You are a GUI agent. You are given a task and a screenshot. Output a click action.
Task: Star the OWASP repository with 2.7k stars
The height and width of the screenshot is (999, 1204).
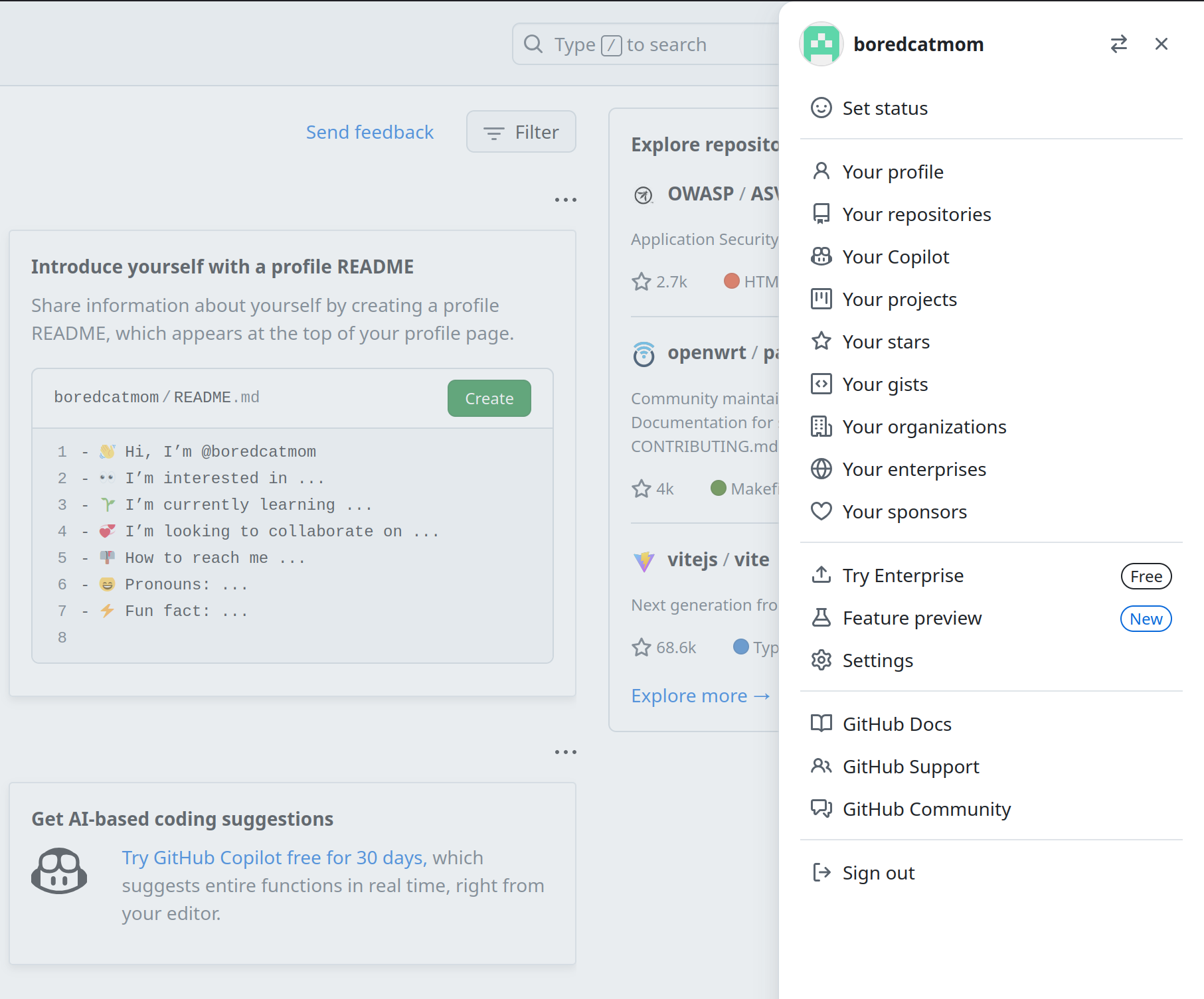coord(642,281)
